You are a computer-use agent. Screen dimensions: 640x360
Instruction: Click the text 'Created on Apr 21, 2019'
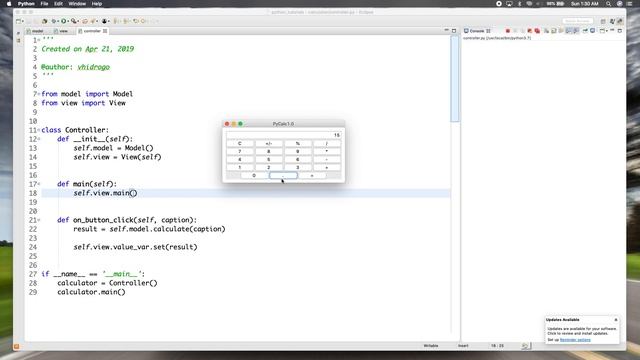coord(88,49)
